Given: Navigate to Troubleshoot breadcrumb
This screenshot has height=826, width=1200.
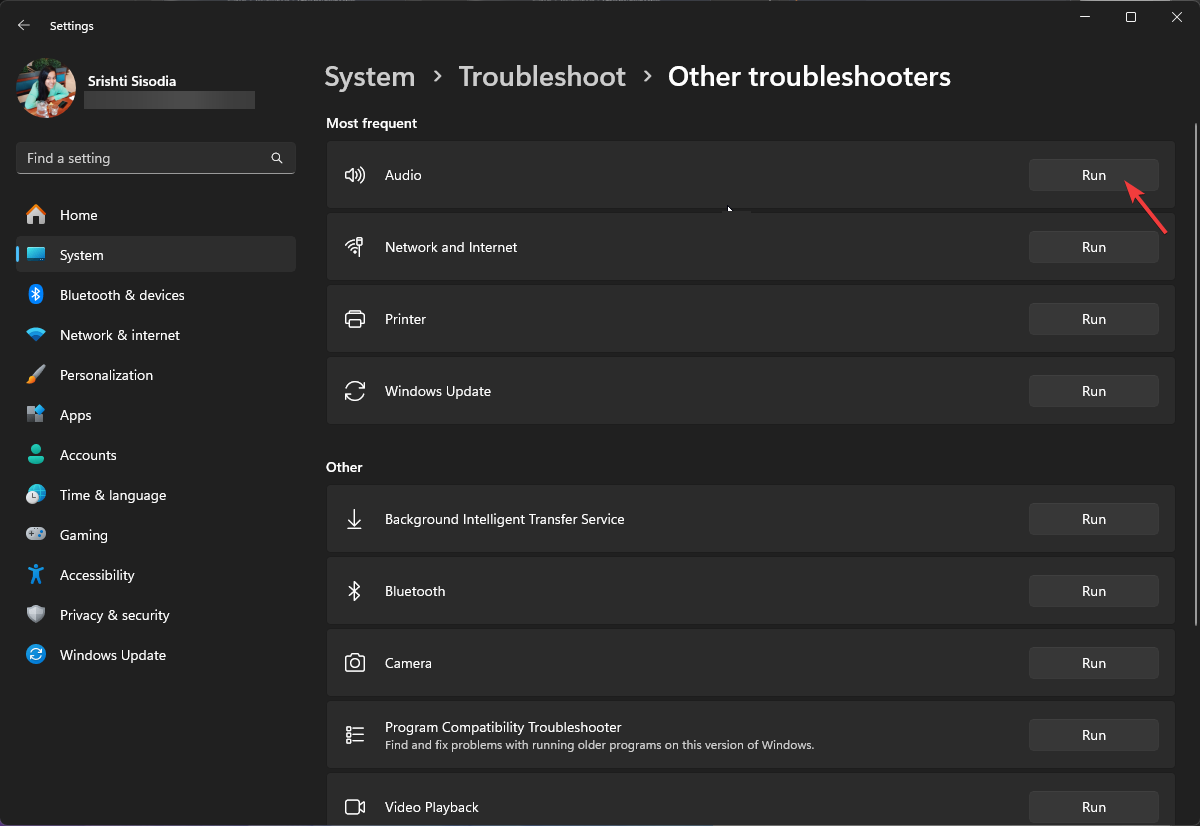Looking at the screenshot, I should [541, 77].
